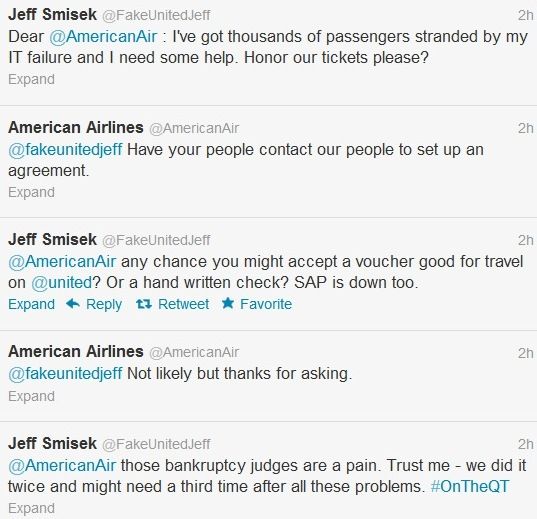Open @AmericanAir handle beside first American Airlines name
537x519 pixels.
[x=194, y=128]
